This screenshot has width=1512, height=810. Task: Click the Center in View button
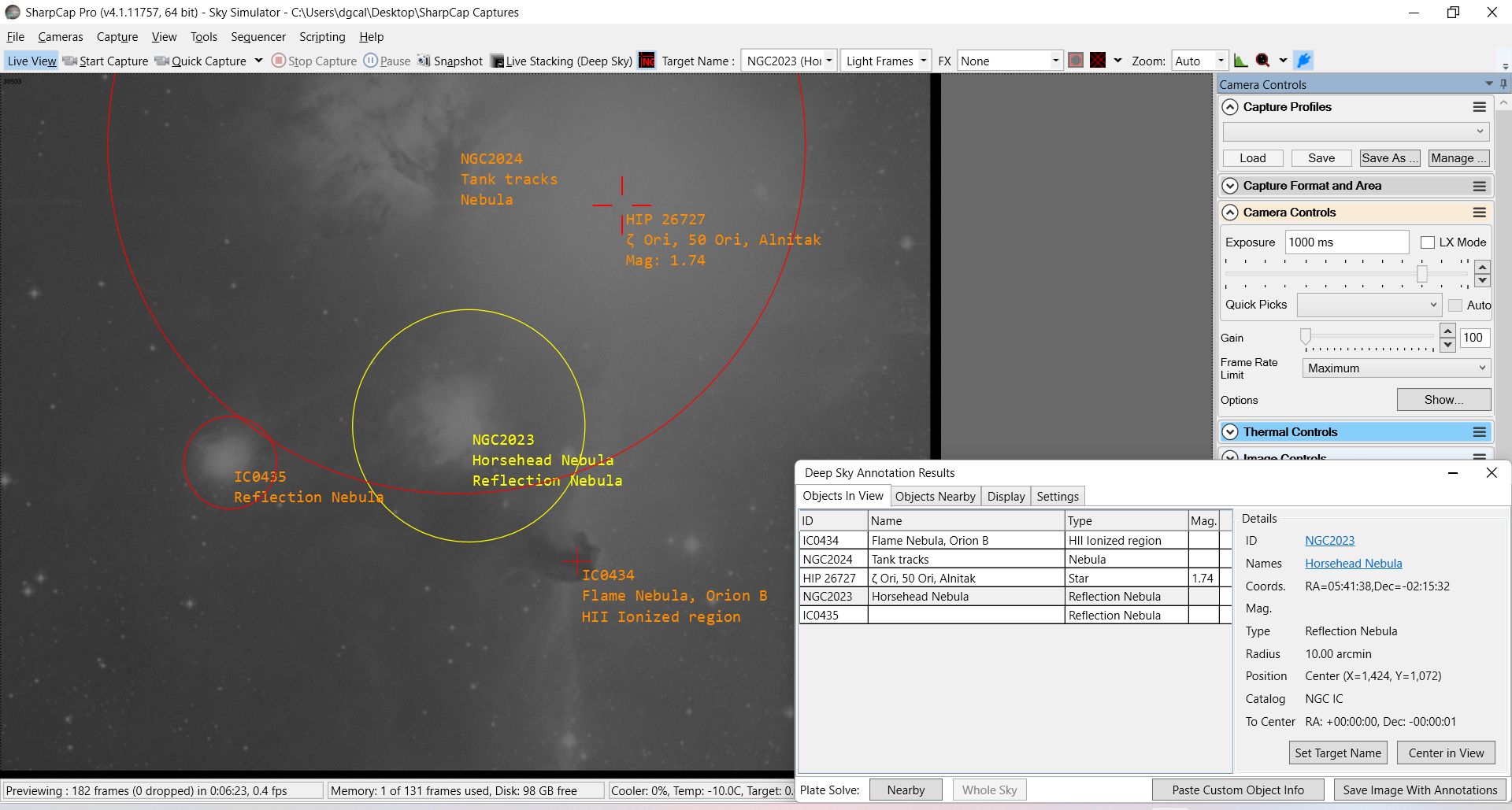tap(1446, 753)
